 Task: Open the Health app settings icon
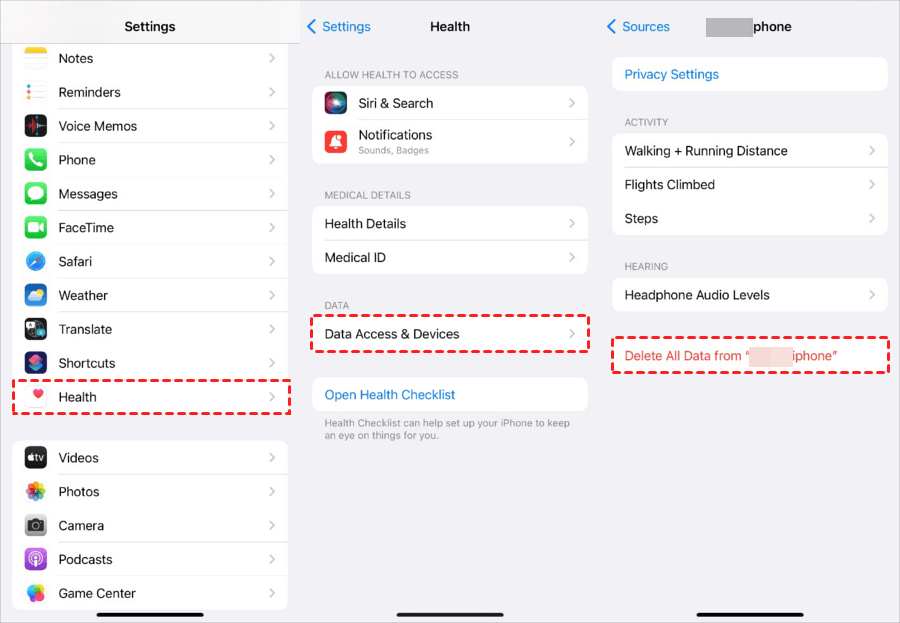[x=36, y=397]
